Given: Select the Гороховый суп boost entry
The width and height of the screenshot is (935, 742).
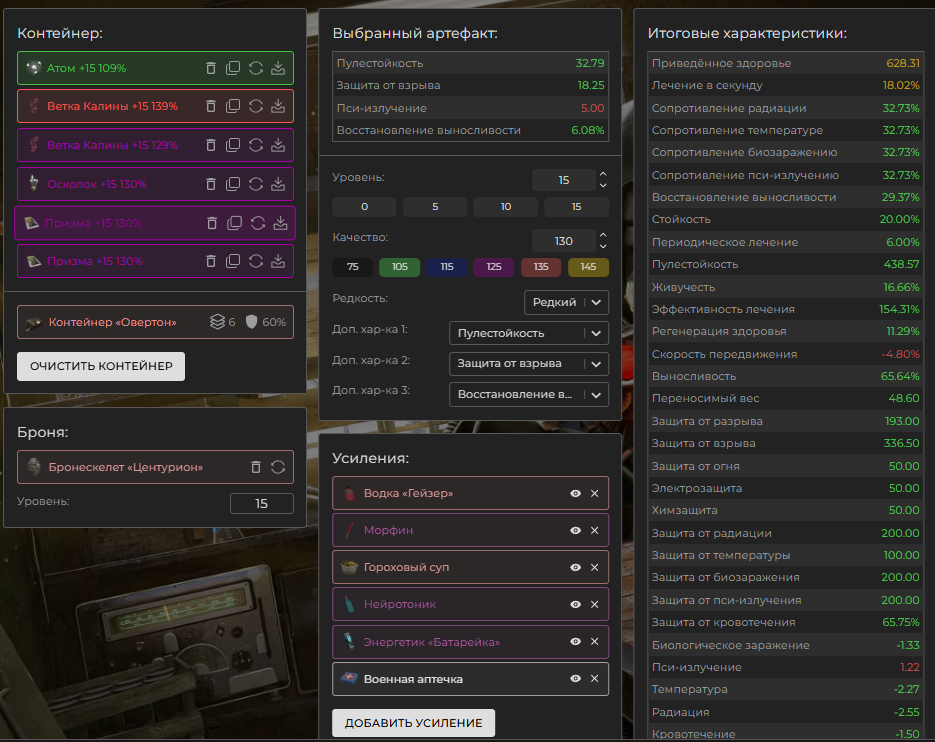Looking at the screenshot, I should [x=470, y=567].
